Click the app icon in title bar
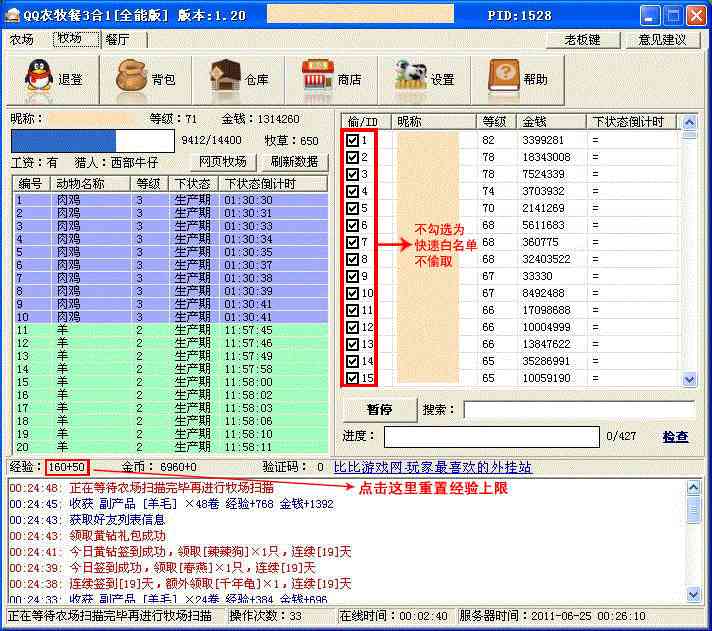This screenshot has height=631, width=712. pyautogui.click(x=14, y=15)
